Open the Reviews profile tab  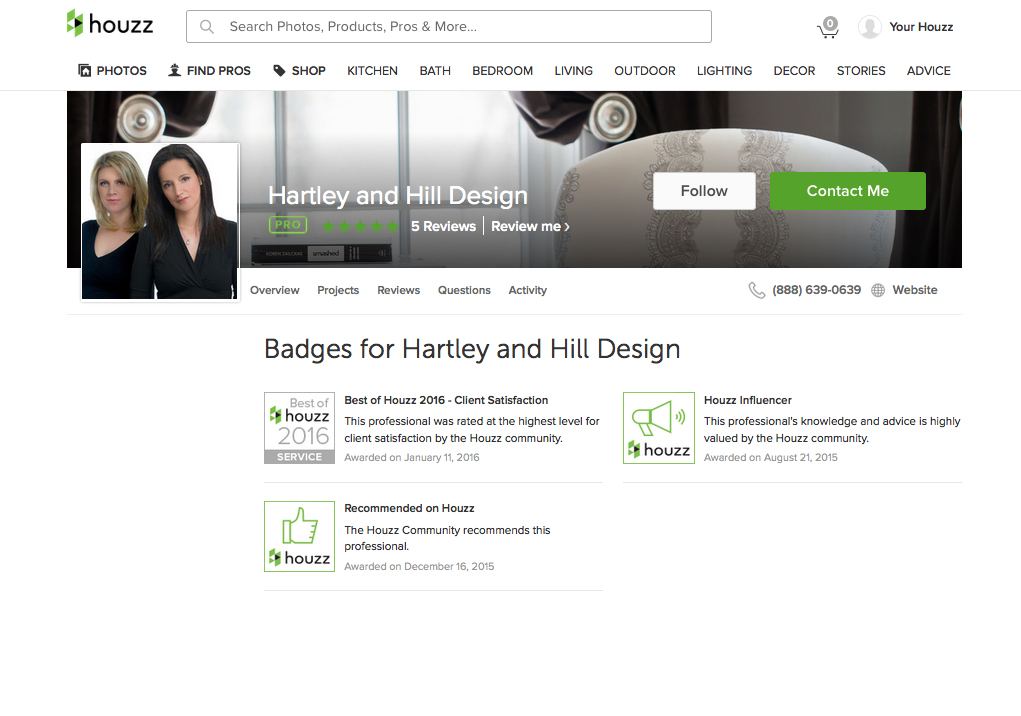[398, 290]
